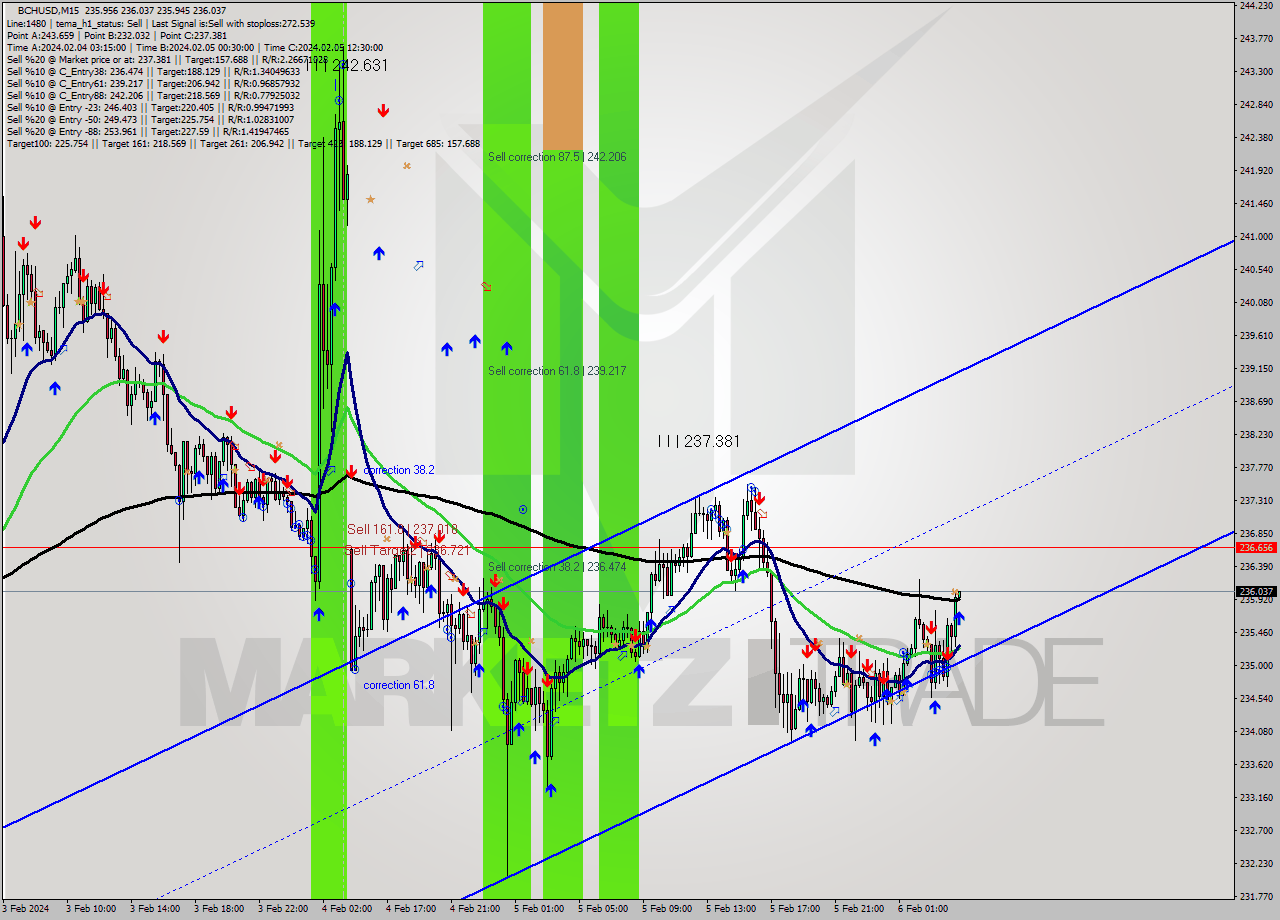Viewport: 1280px width, 920px height.
Task: Click the '3 Feb 2024' time label
Action: coord(27,909)
